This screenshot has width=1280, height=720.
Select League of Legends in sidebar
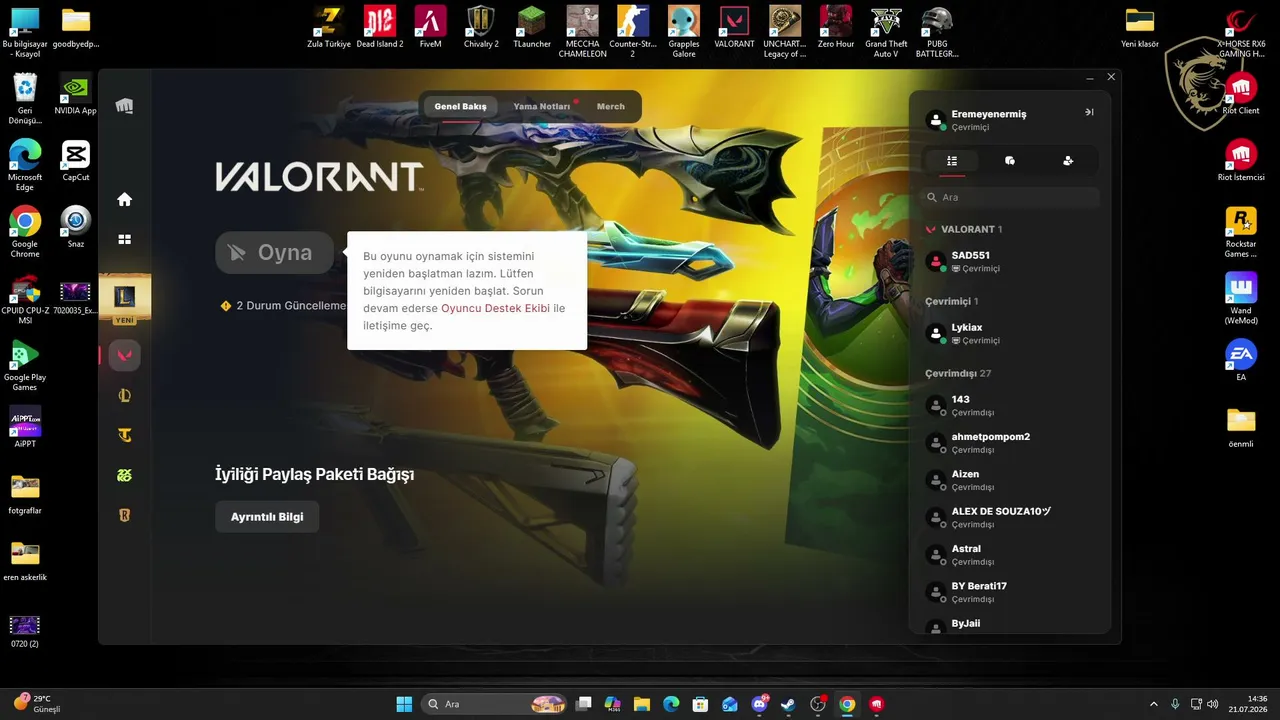125,395
